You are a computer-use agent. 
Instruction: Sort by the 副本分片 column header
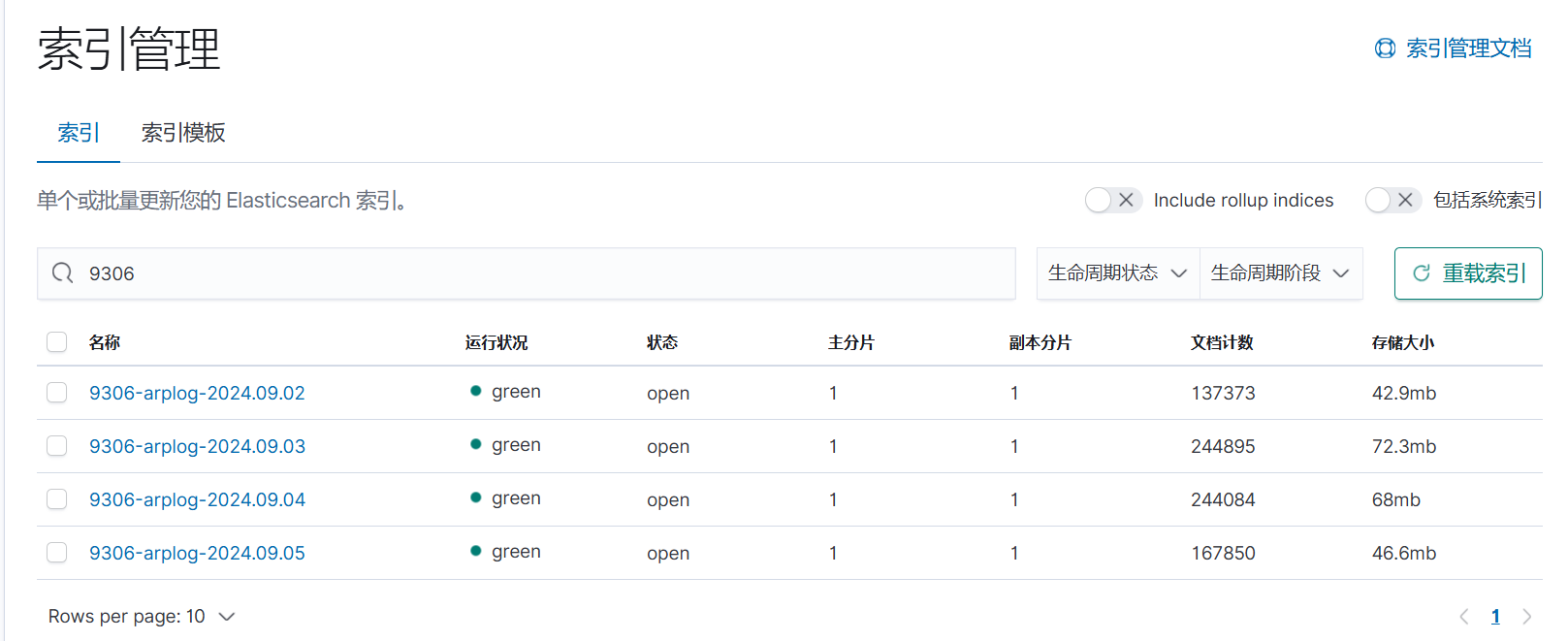point(1040,342)
